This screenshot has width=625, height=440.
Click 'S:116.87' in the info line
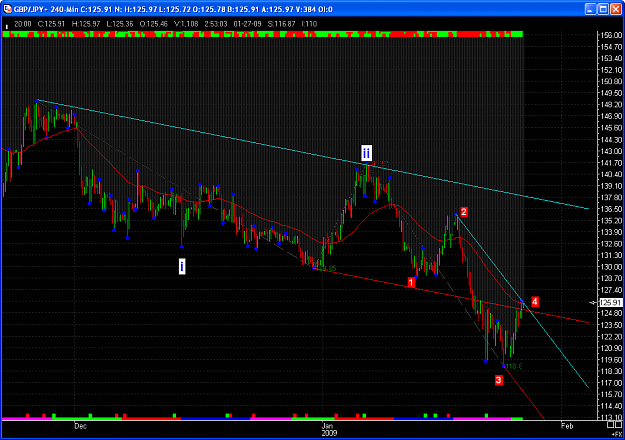281,24
